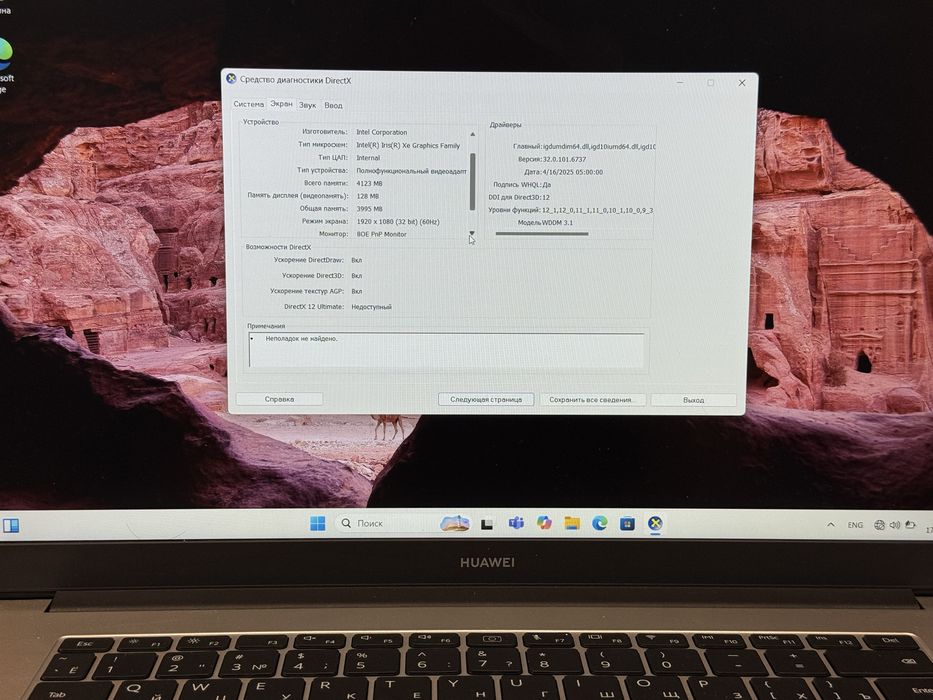Click the DirectX icon in the title bar
Viewport: 933px width, 700px height.
click(231, 79)
